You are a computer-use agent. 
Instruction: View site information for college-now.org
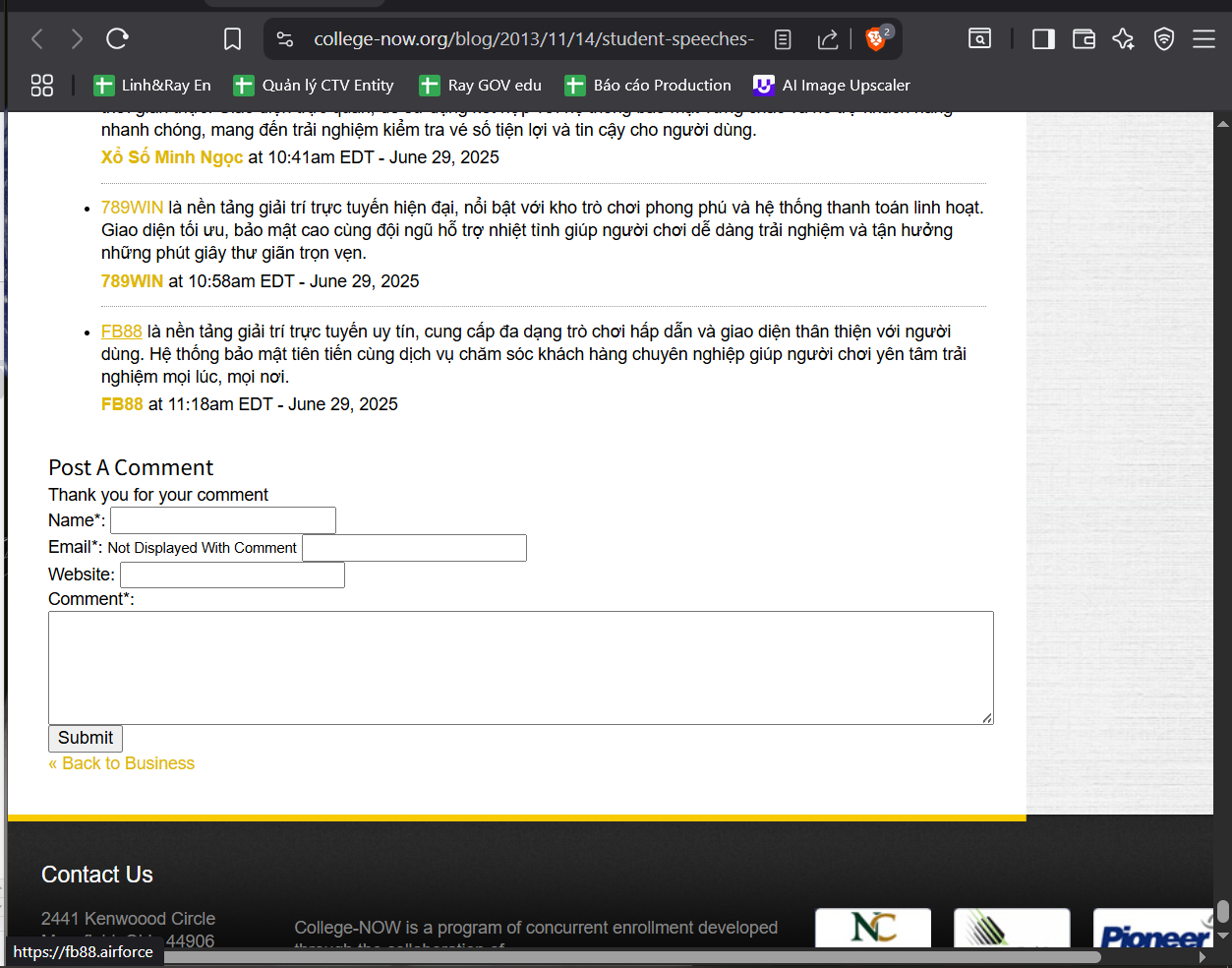[285, 39]
